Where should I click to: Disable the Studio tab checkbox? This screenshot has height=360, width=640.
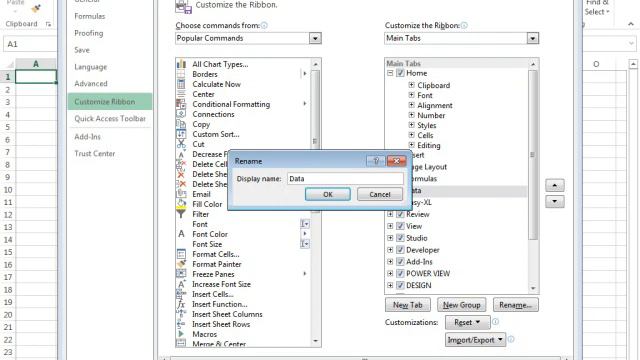(x=400, y=238)
